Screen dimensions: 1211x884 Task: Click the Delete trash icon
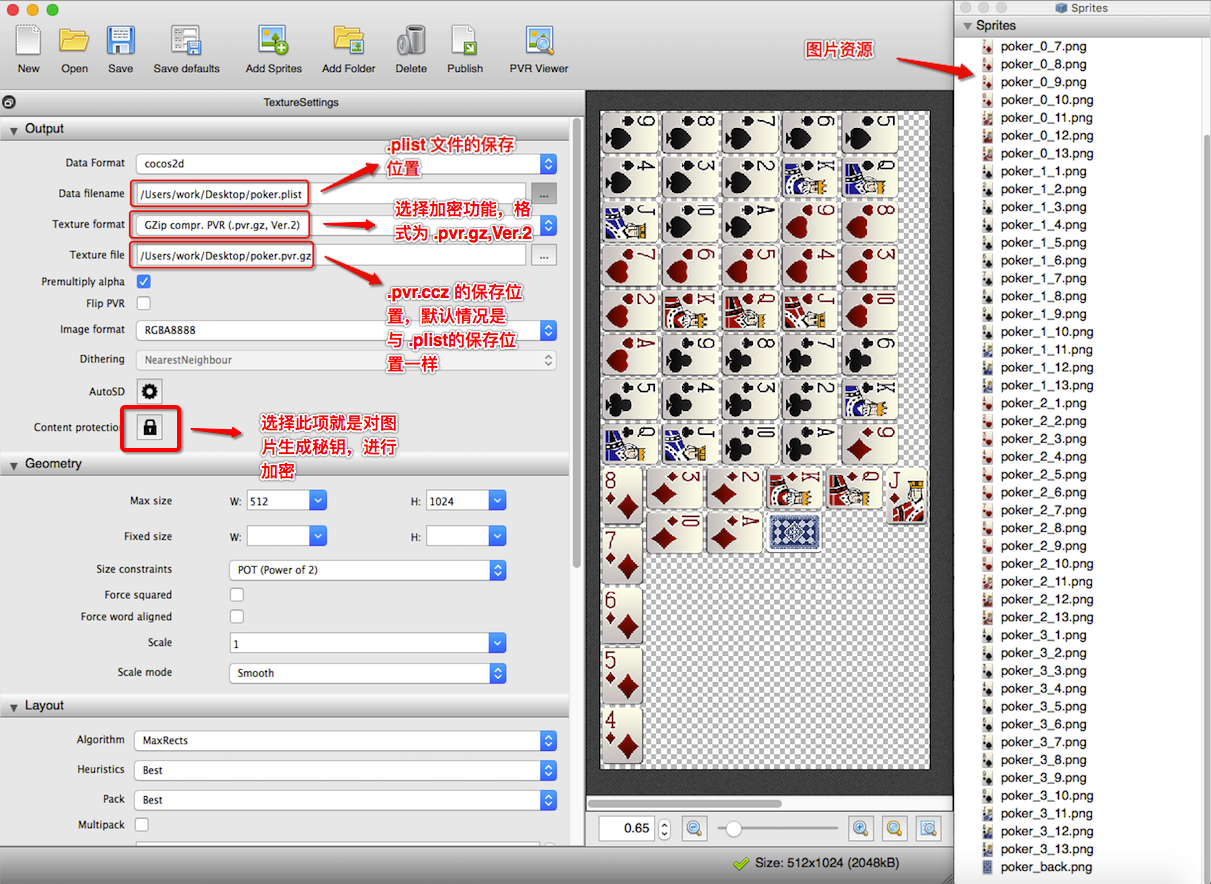(x=411, y=41)
